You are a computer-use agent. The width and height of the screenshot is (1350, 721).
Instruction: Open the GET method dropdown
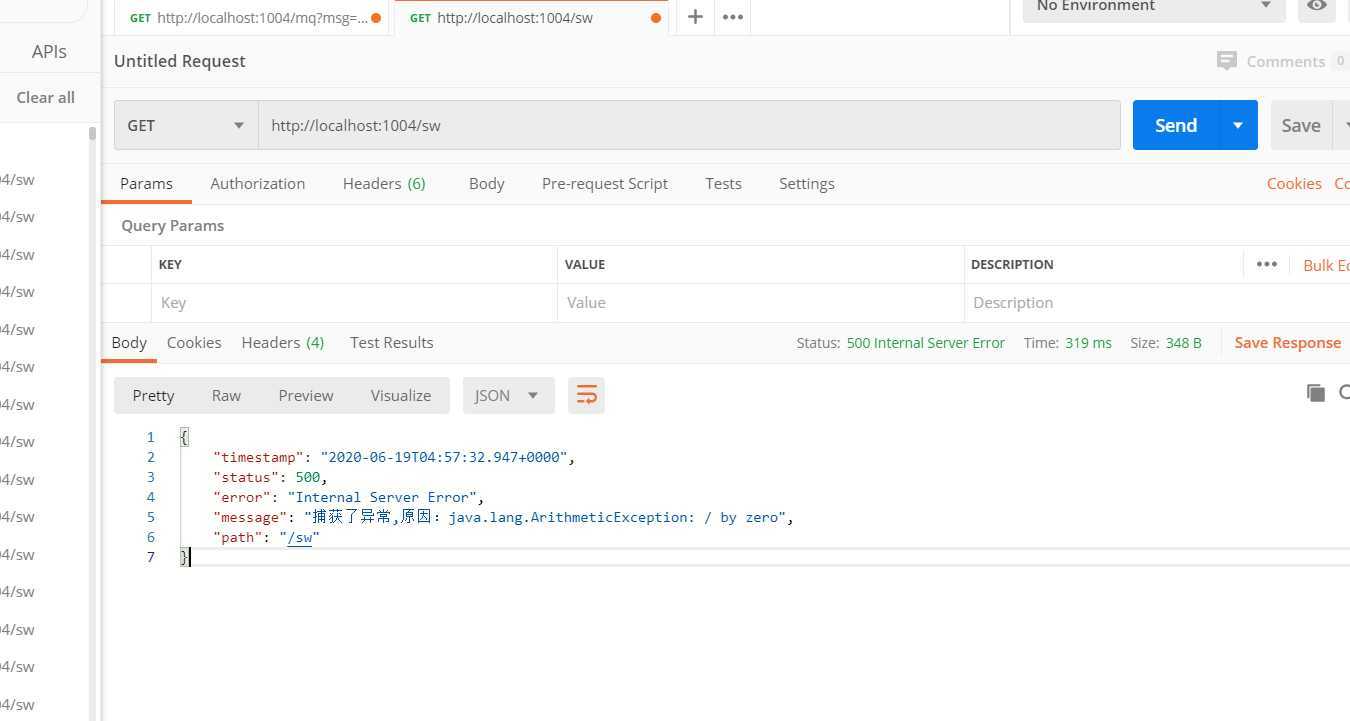[x=186, y=125]
